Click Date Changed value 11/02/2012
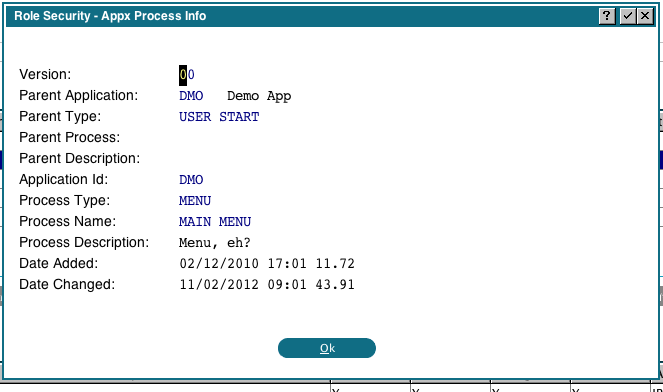The width and height of the screenshot is (663, 392). click(219, 285)
